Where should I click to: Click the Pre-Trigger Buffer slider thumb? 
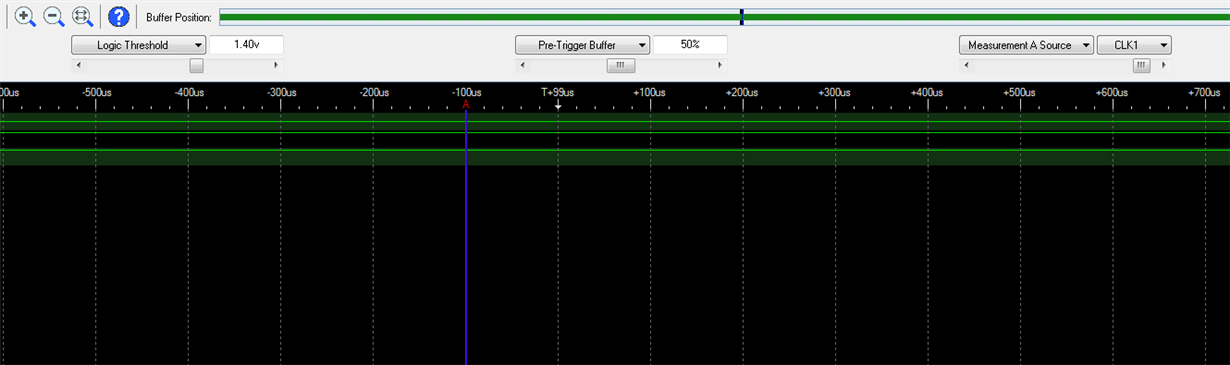pyautogui.click(x=620, y=66)
